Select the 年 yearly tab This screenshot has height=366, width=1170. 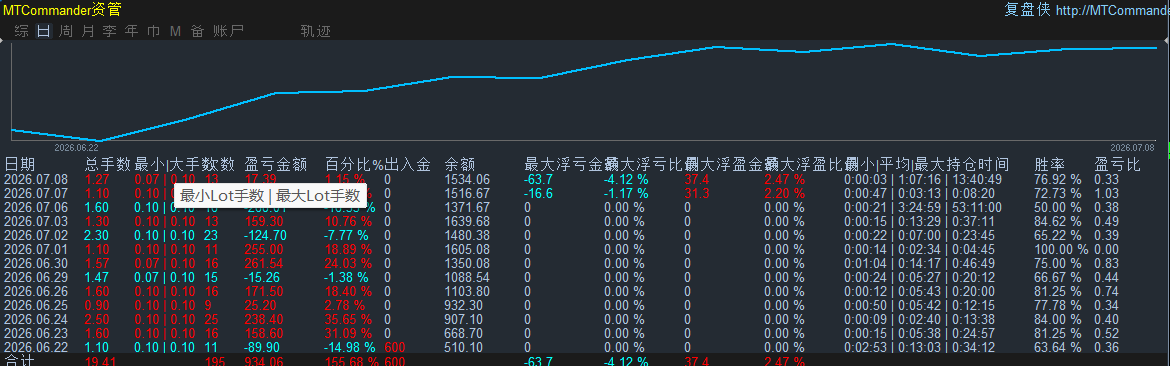[132, 31]
